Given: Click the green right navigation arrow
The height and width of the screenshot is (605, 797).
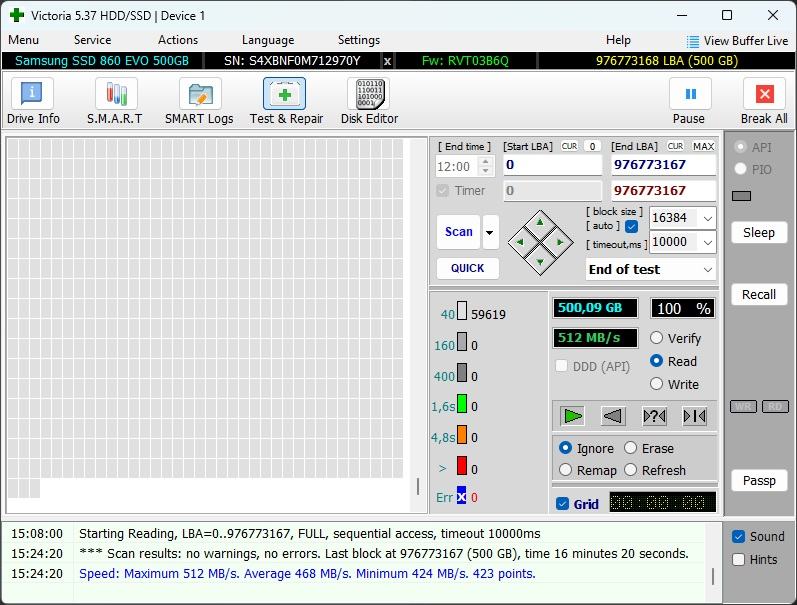Looking at the screenshot, I should pyautogui.click(x=560, y=243).
